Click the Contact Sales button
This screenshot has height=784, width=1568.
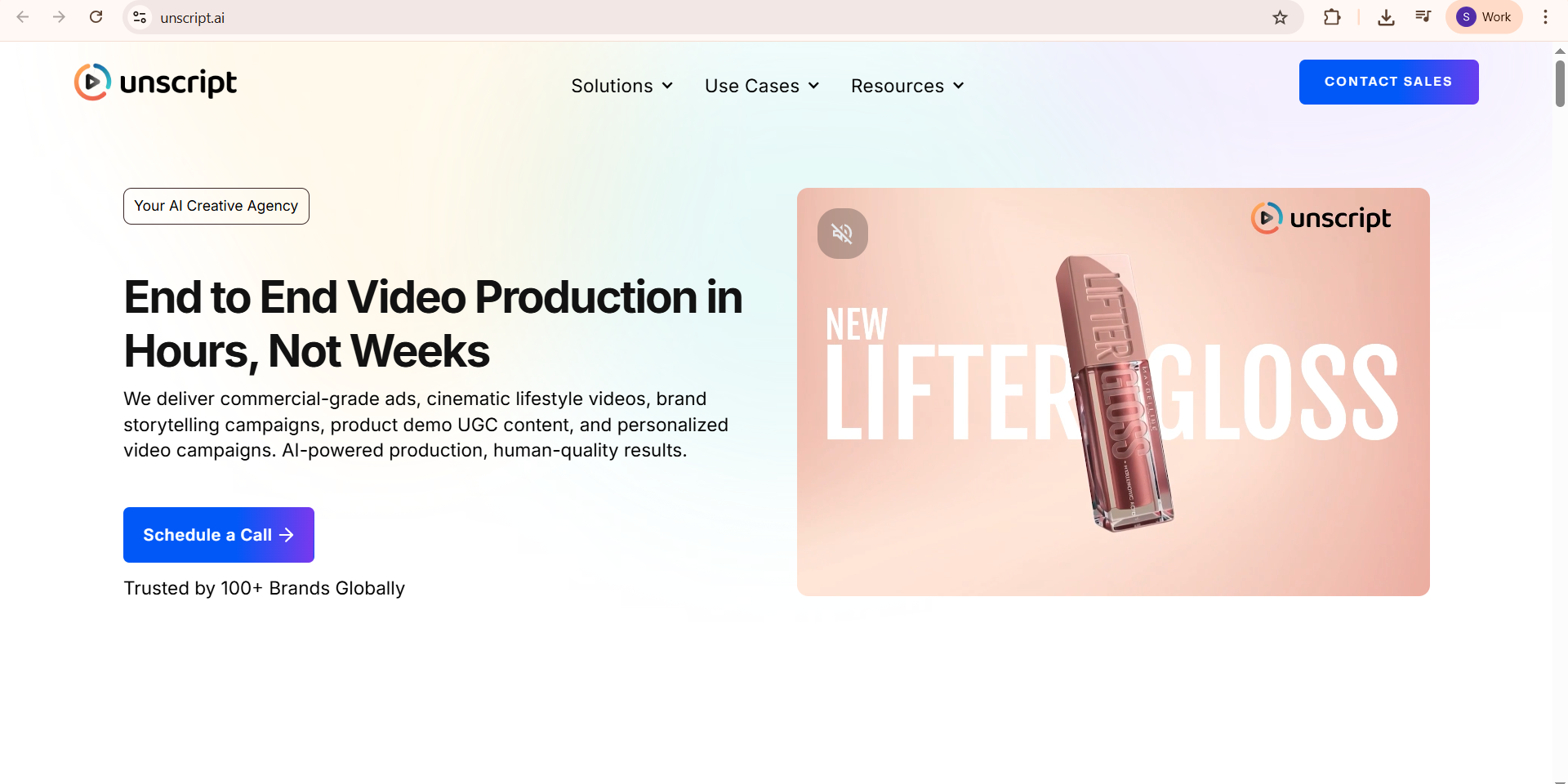point(1388,82)
